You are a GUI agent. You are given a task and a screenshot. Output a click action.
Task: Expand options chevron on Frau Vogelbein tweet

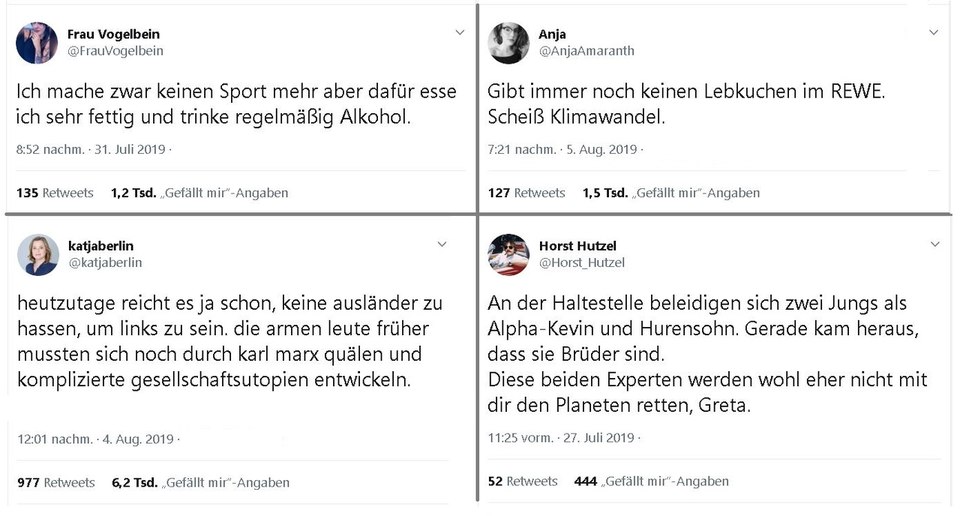click(x=460, y=32)
